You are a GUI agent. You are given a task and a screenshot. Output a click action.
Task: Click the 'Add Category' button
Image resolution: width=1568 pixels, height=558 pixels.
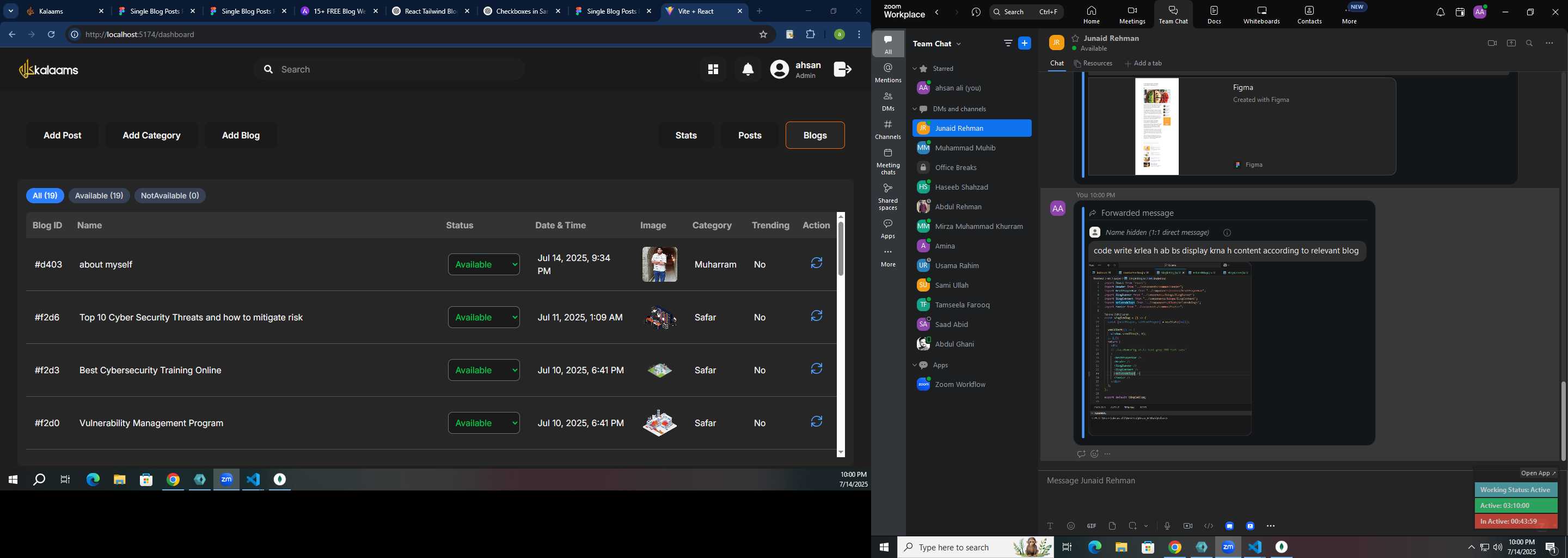(x=151, y=135)
